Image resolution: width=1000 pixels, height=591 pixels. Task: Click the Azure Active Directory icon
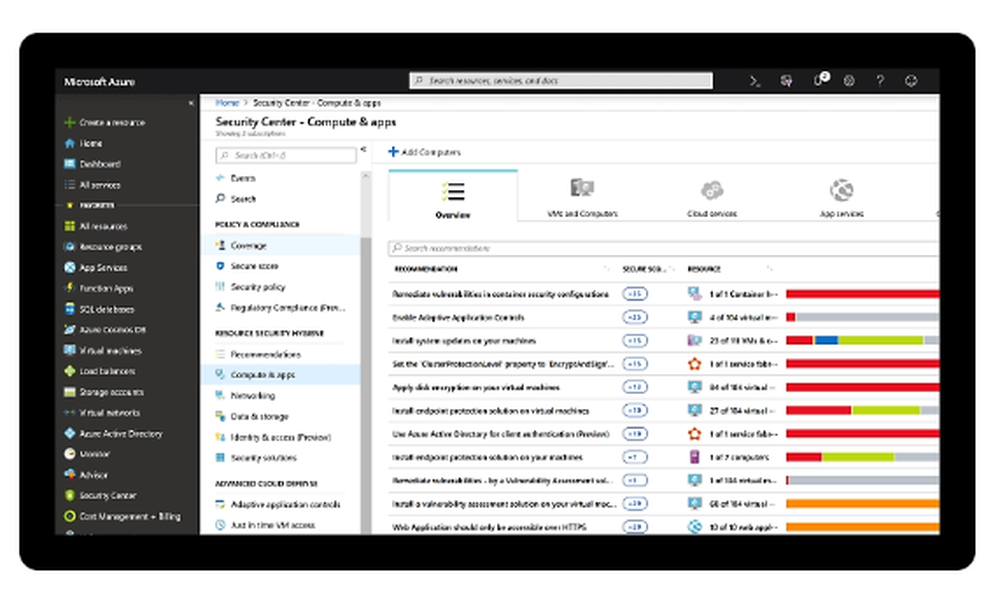click(70, 434)
